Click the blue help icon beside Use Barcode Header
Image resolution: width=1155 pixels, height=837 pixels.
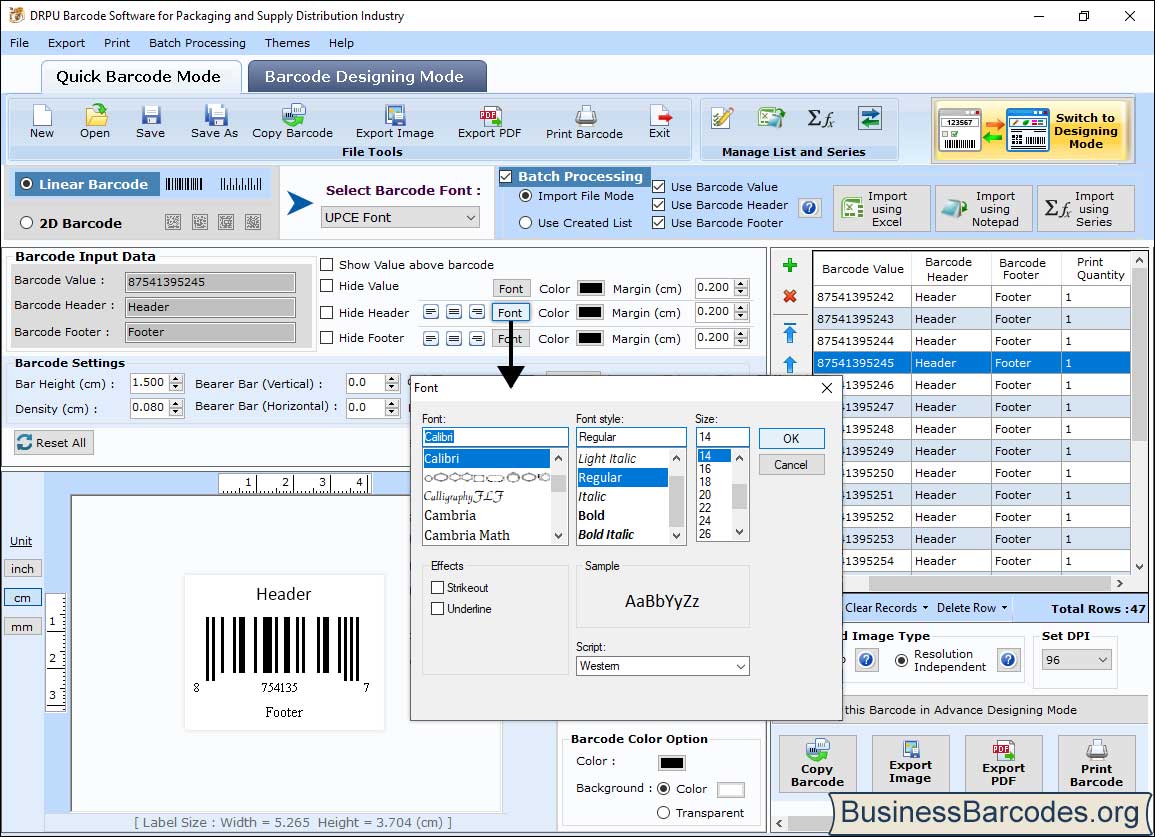(x=810, y=208)
